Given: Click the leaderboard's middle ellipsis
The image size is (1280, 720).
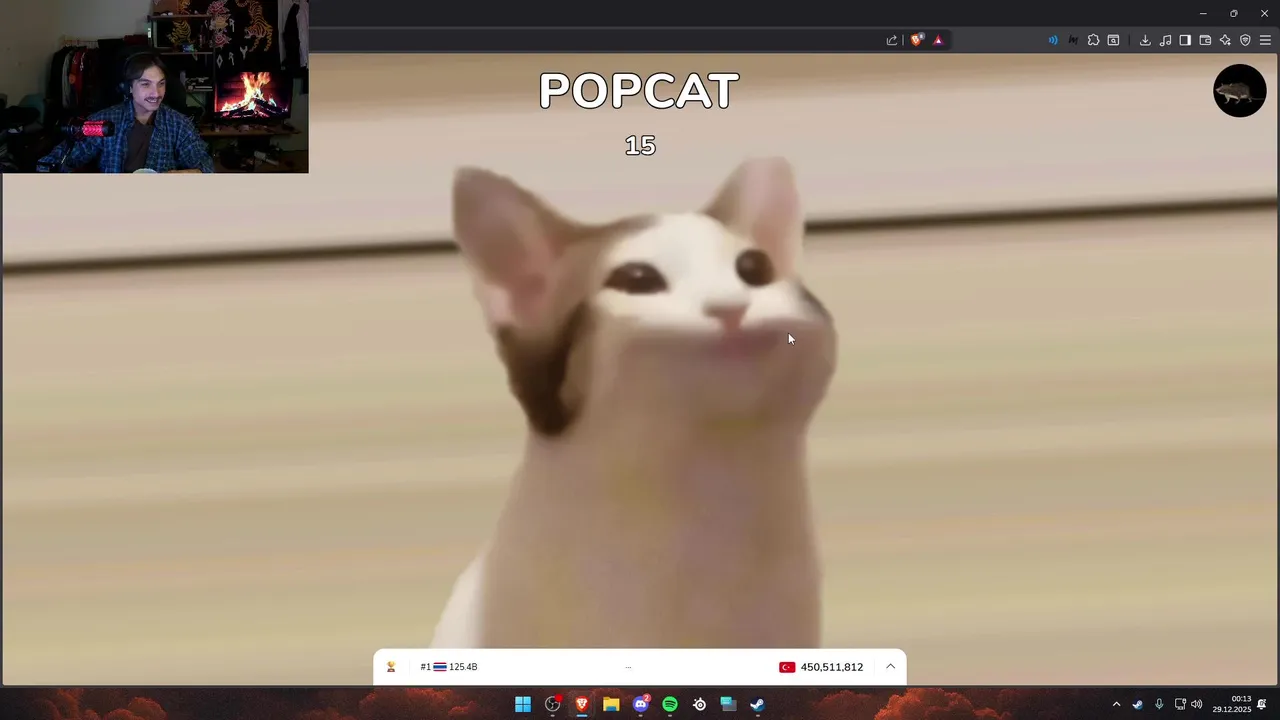Looking at the screenshot, I should tap(628, 667).
